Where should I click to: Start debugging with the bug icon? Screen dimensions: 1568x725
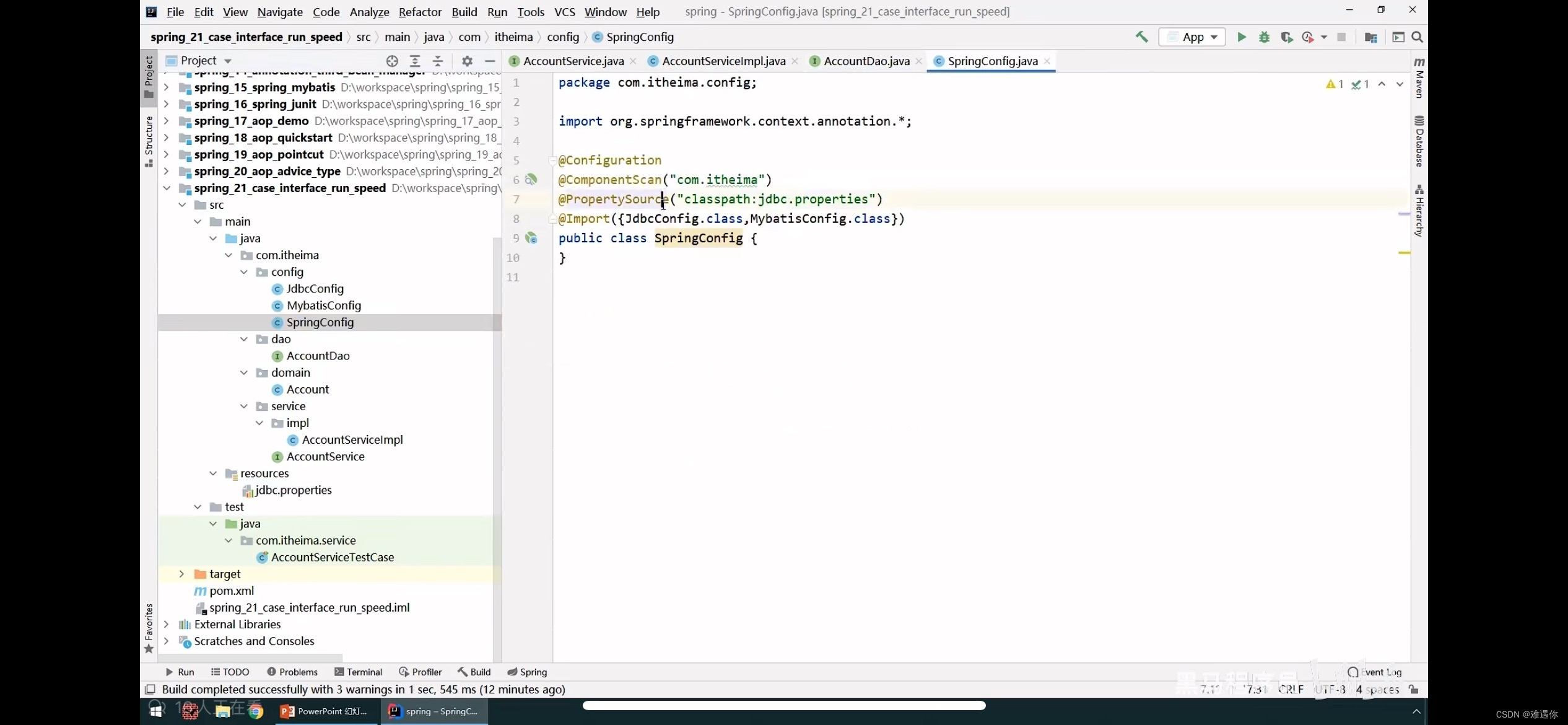(x=1264, y=37)
